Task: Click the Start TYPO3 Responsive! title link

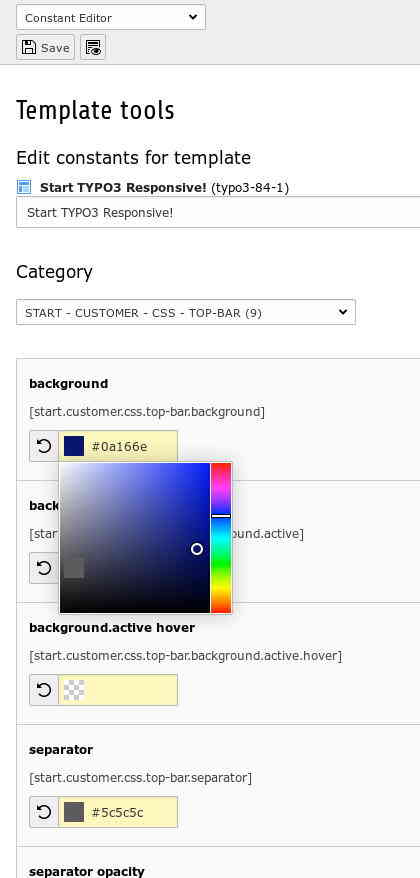Action: 123,188
